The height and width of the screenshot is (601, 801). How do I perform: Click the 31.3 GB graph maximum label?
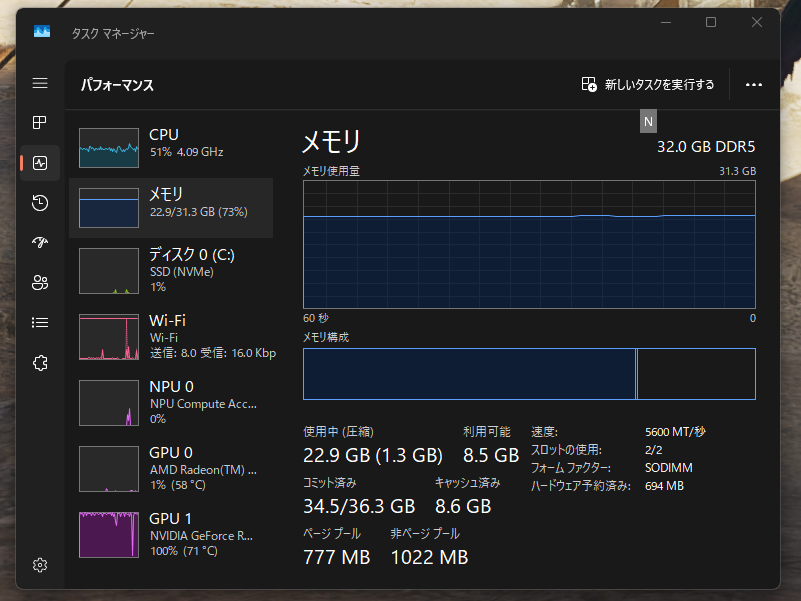click(738, 171)
